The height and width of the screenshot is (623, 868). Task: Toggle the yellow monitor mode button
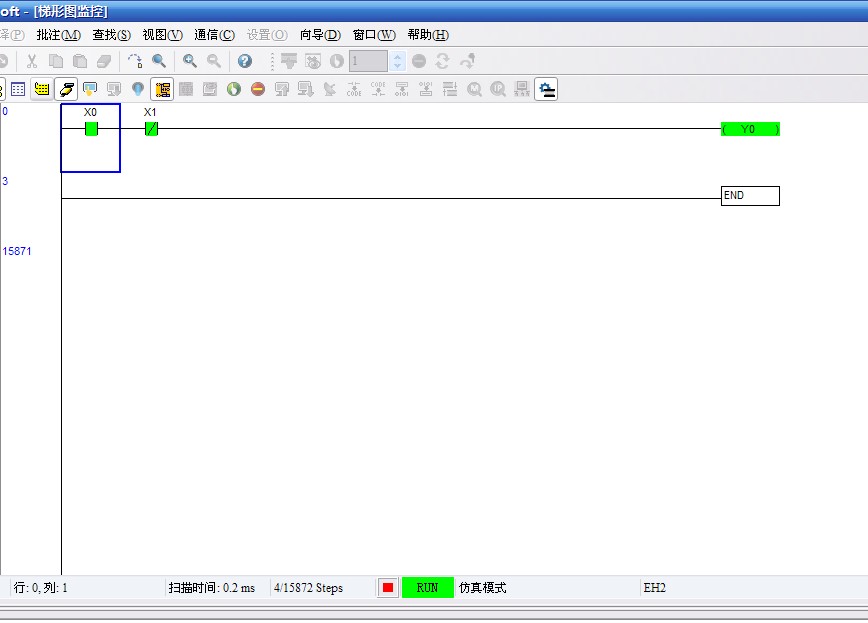(42, 89)
